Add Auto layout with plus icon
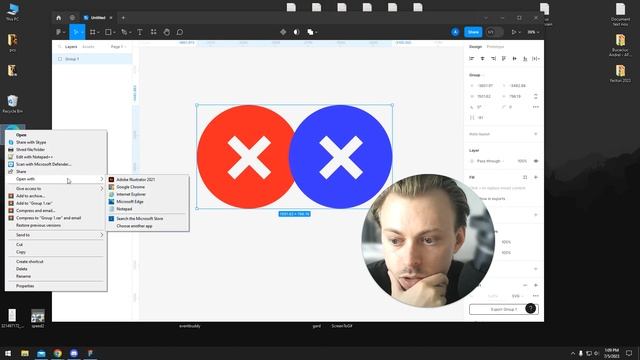Image resolution: width=640 pixels, height=360 pixels. (x=536, y=134)
